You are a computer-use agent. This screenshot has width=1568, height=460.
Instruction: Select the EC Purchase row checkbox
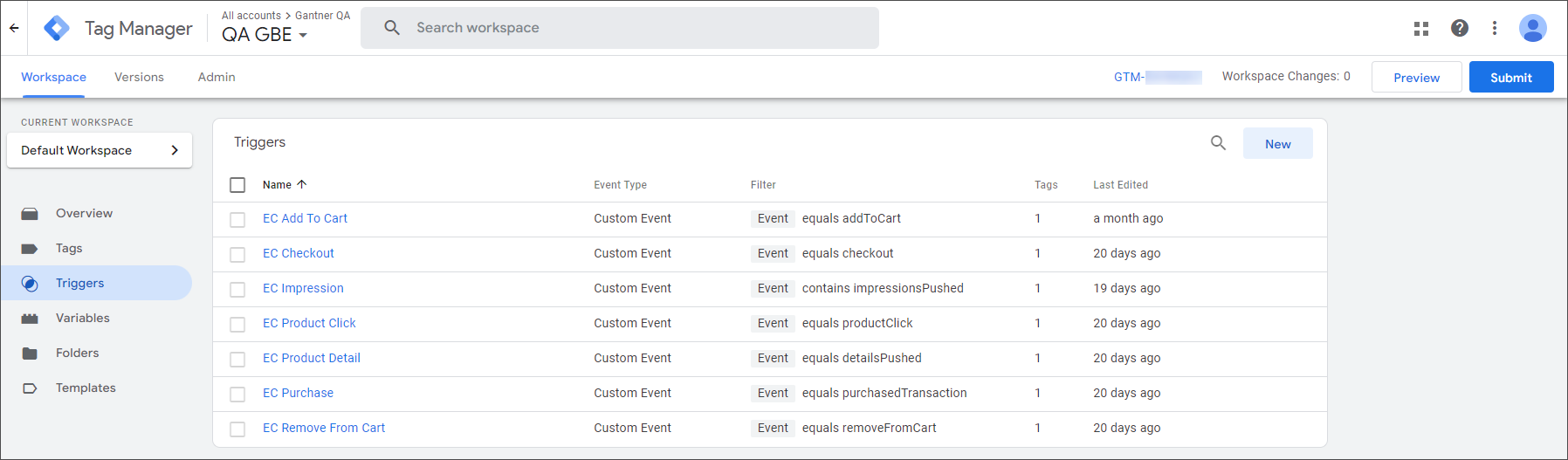click(237, 394)
